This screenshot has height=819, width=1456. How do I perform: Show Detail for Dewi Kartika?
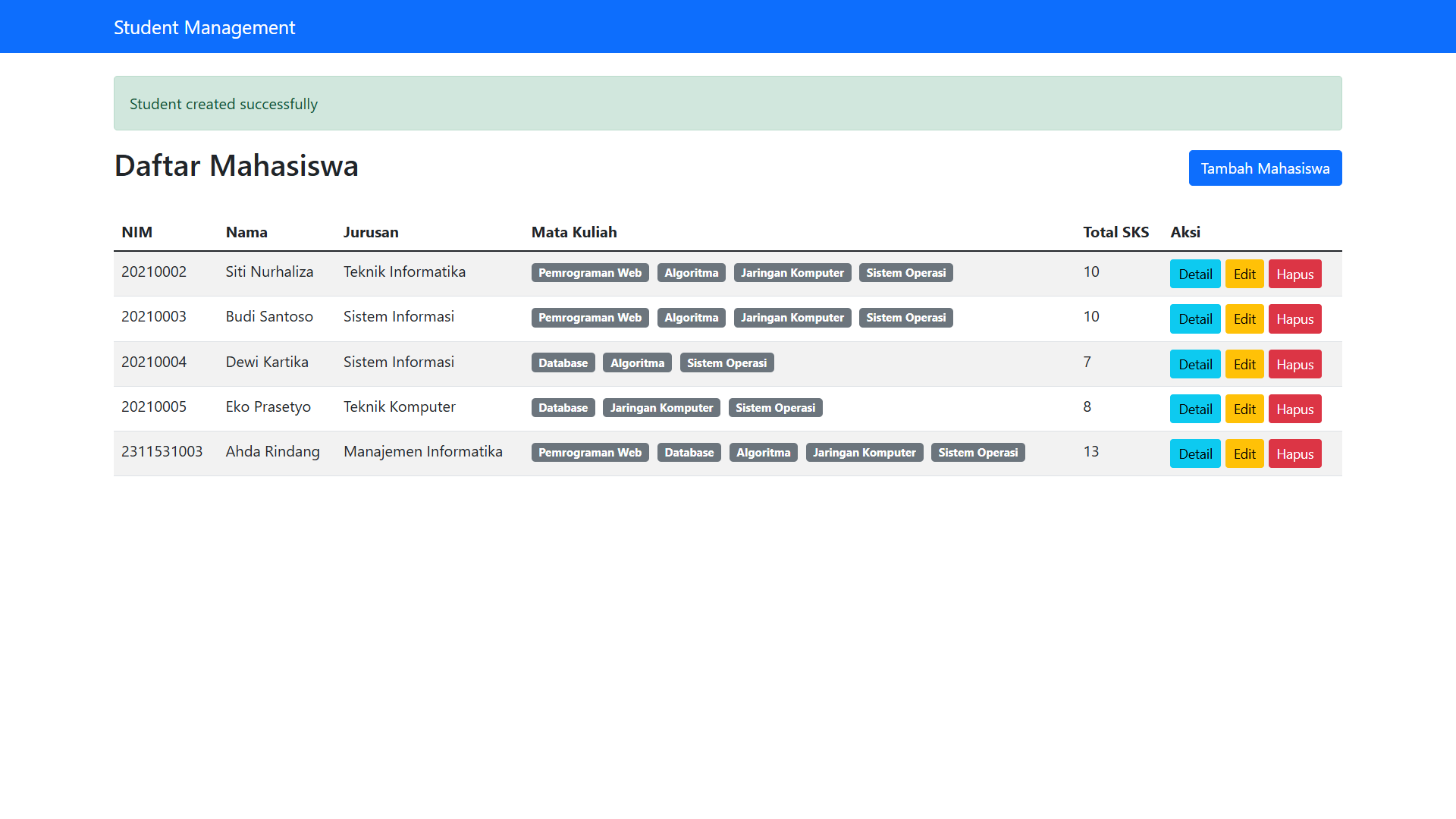pos(1194,365)
